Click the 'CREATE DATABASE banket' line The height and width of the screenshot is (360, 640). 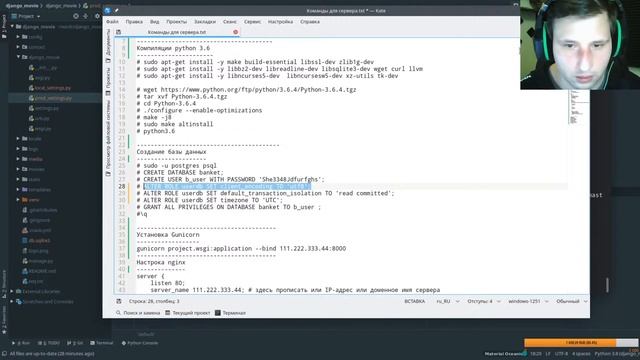(180, 173)
